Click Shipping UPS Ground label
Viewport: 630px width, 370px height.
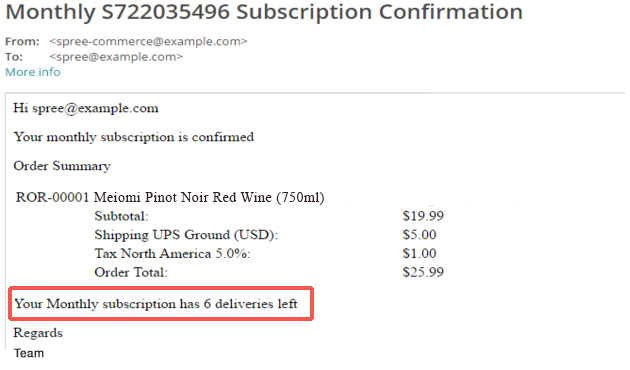(x=186, y=235)
